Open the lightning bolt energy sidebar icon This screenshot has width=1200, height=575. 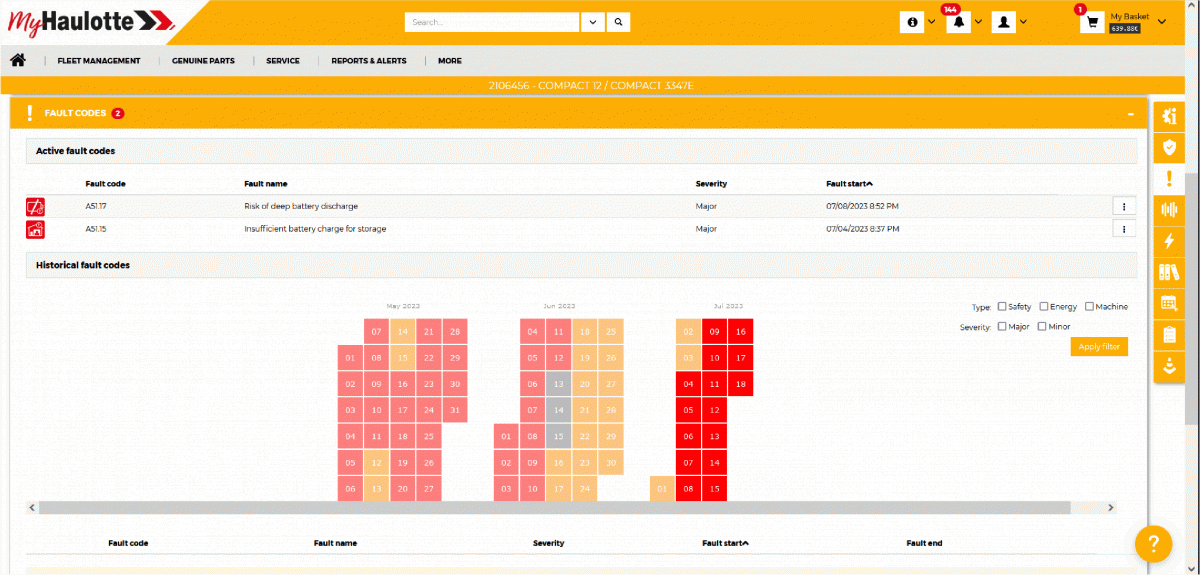[1167, 241]
